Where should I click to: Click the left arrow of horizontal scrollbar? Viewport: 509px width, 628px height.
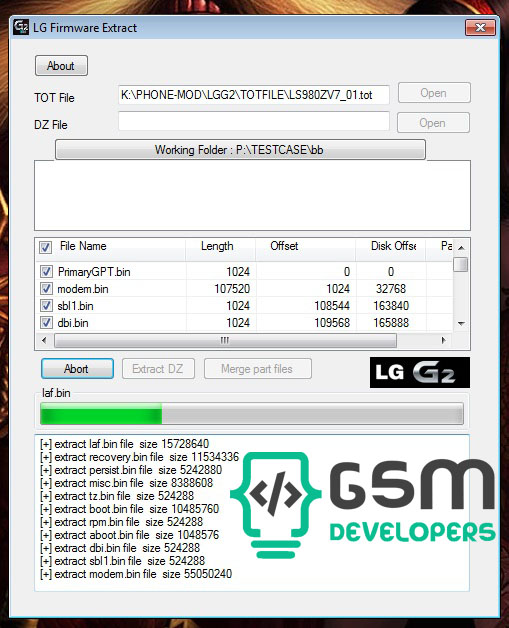[x=44, y=340]
